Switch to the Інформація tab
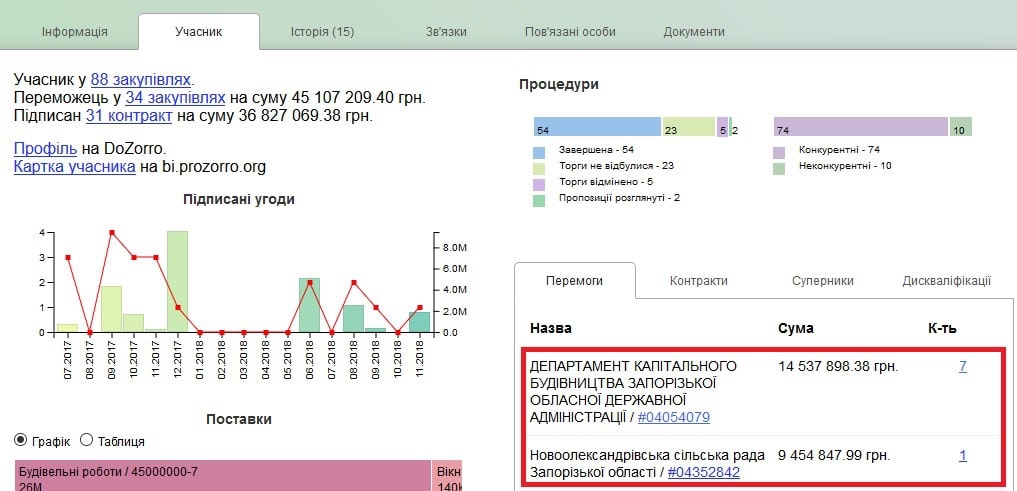1017x491 pixels. click(74, 32)
